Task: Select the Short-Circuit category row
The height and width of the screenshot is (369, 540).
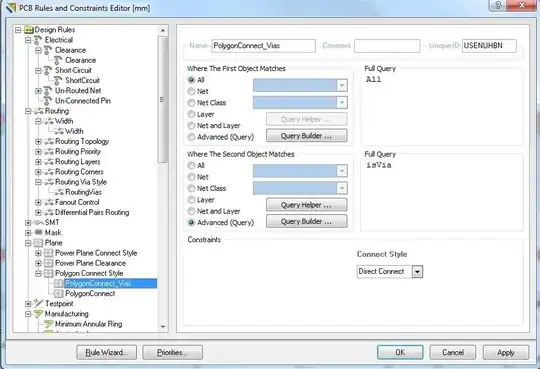Action: pyautogui.click(x=73, y=70)
